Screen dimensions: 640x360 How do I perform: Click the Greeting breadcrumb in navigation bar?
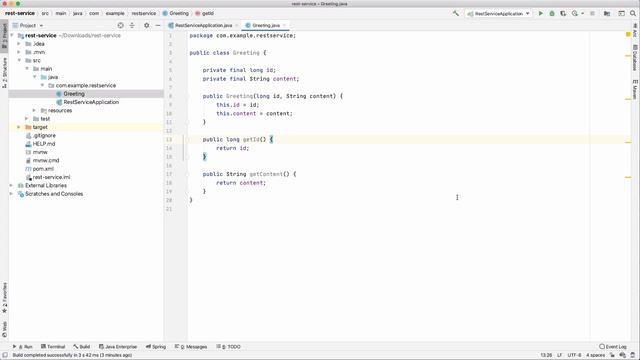pos(176,13)
